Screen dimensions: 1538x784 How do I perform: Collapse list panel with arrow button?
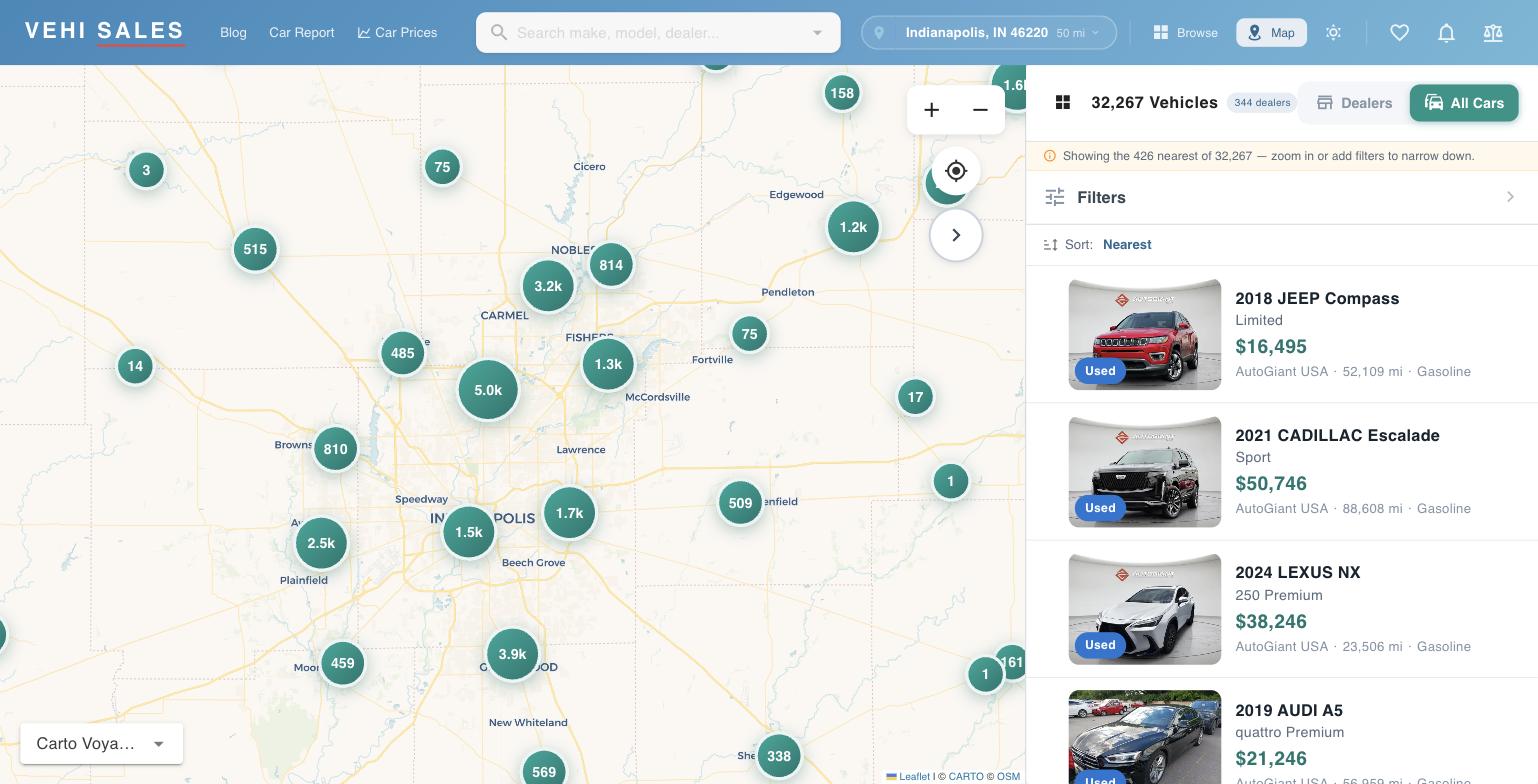point(956,235)
